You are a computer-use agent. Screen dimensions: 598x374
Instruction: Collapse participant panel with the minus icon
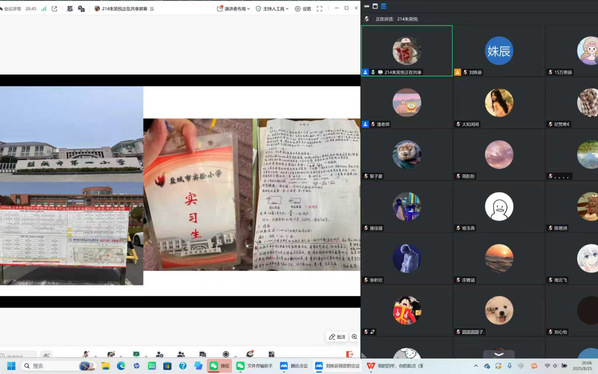tap(367, 6)
